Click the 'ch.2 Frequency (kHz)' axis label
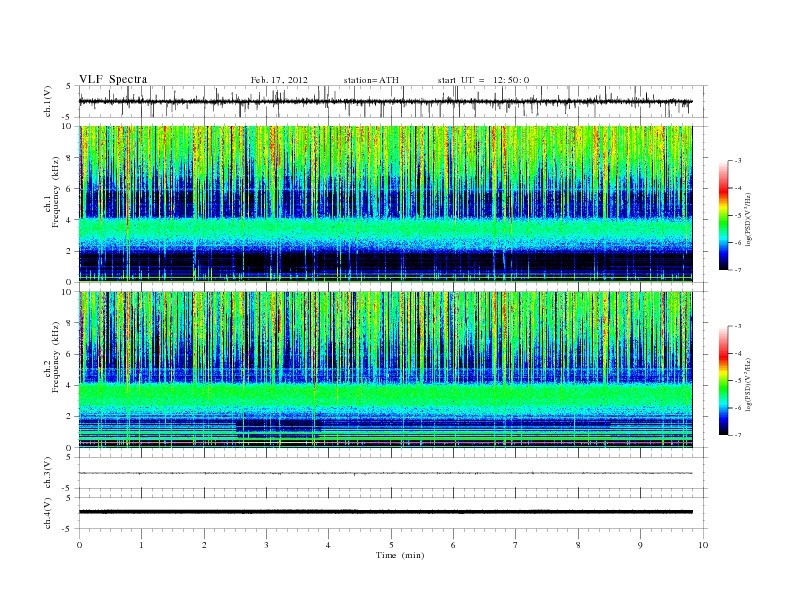 (53, 358)
